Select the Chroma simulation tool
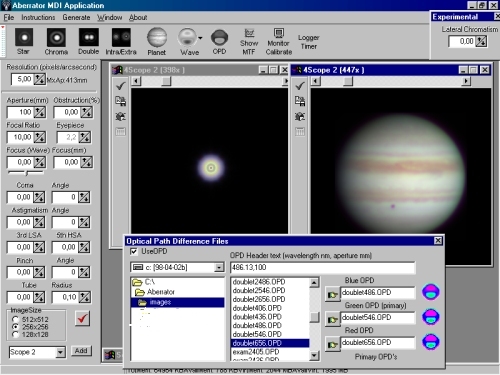This screenshot has width=500, height=375. pyautogui.click(x=56, y=41)
